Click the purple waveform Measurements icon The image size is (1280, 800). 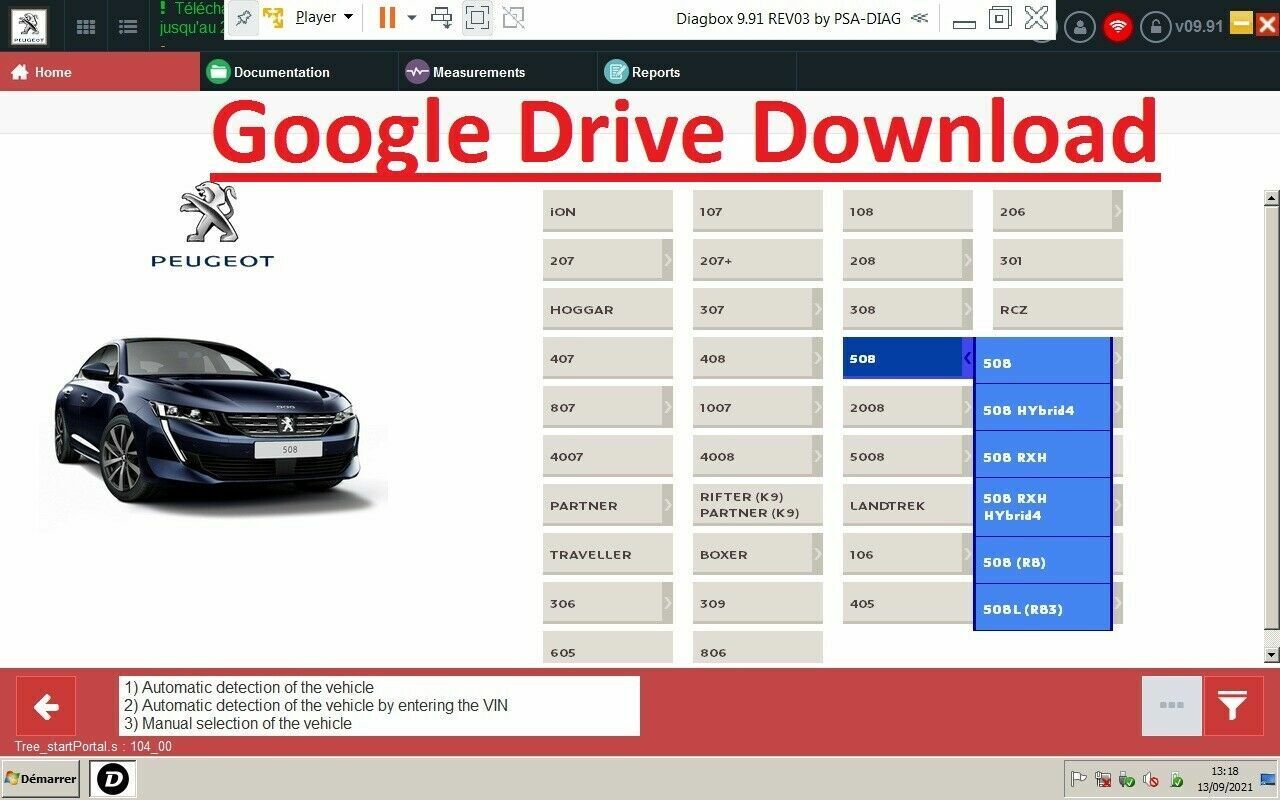pyautogui.click(x=417, y=72)
